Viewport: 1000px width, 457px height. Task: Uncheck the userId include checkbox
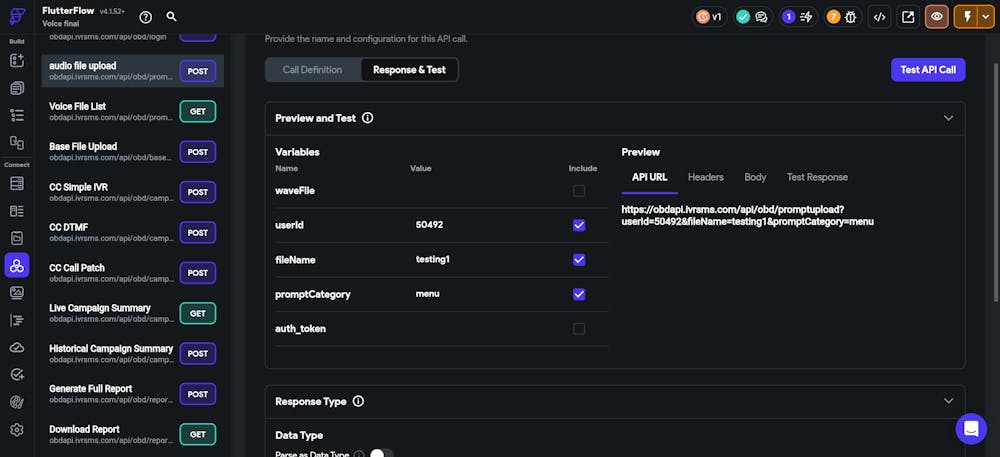click(x=579, y=225)
